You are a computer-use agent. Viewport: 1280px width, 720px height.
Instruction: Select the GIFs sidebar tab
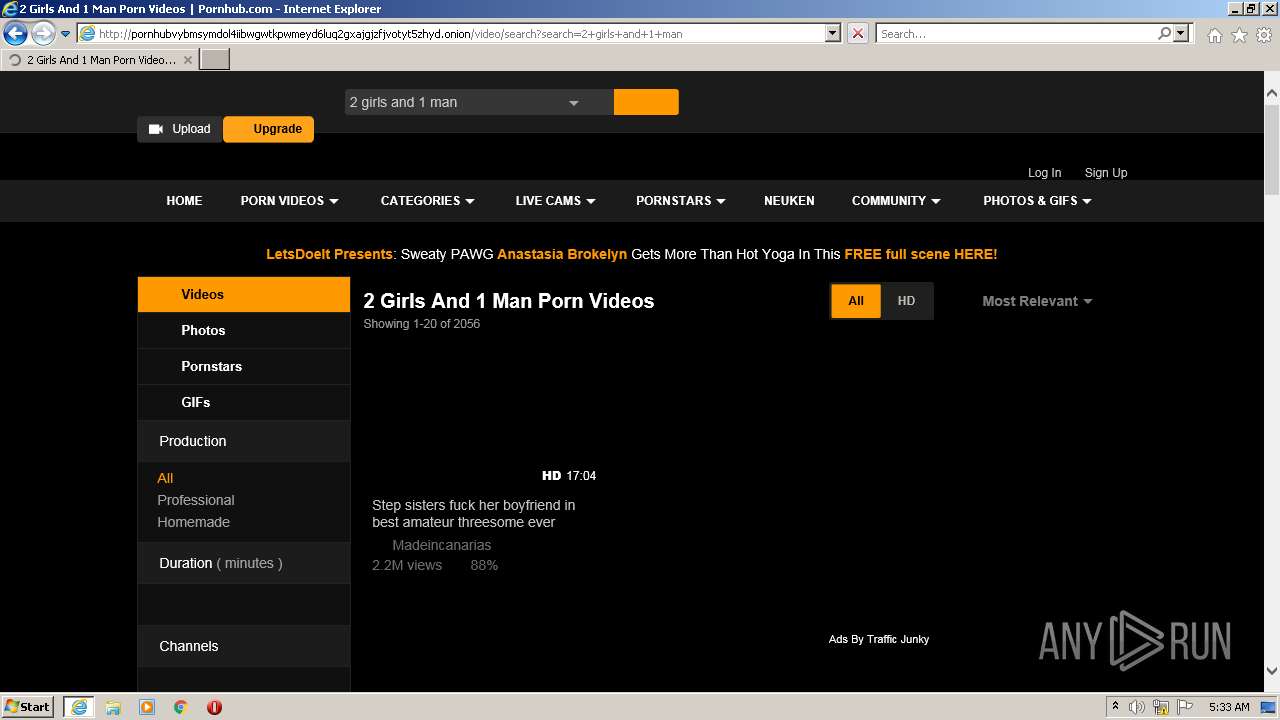[x=244, y=402]
